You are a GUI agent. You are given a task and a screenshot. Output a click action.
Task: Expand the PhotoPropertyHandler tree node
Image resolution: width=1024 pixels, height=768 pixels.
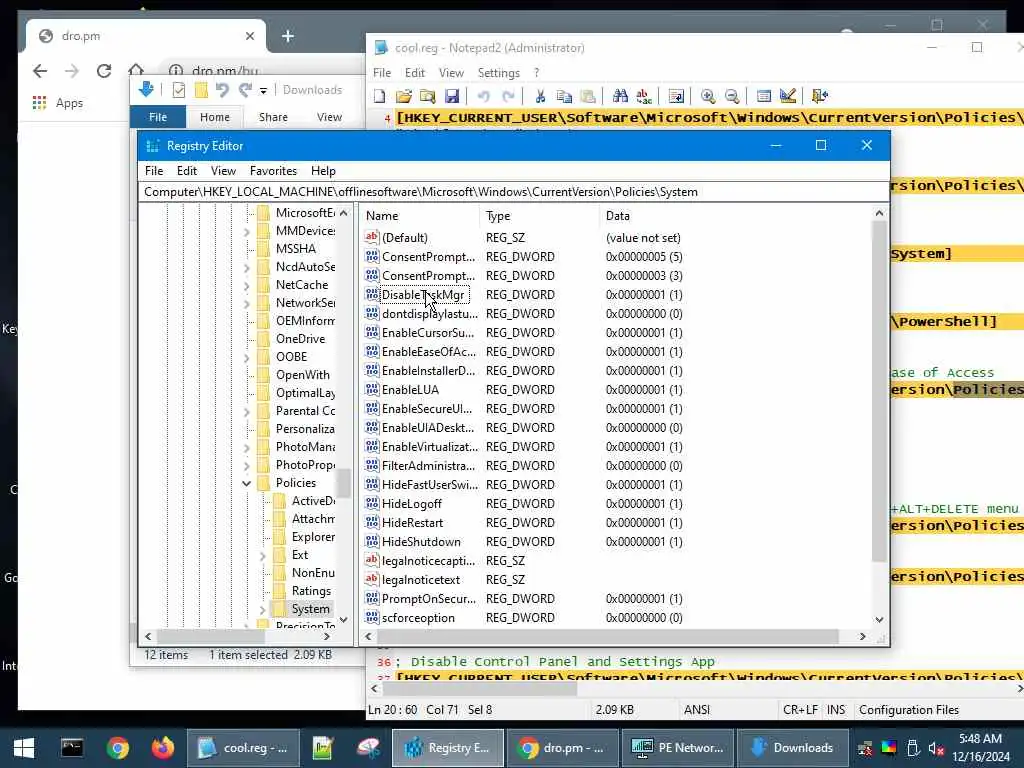[246, 465]
